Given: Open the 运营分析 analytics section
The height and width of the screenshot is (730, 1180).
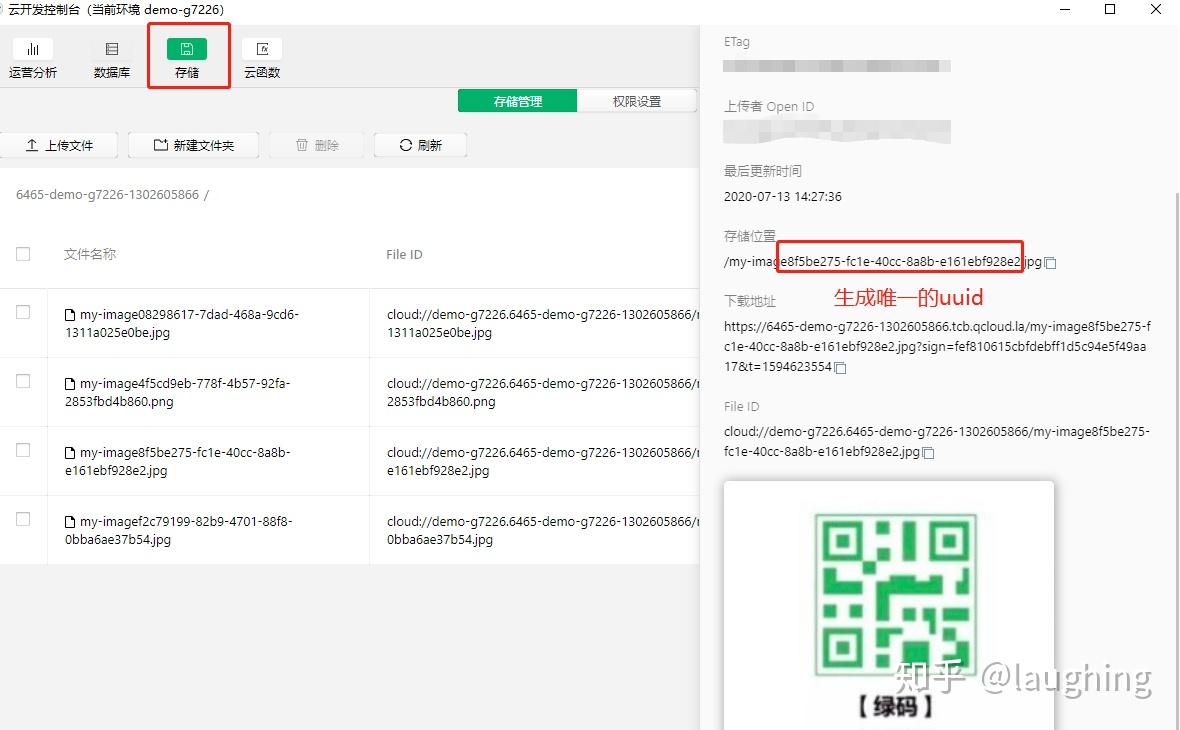Looking at the screenshot, I should (x=33, y=59).
